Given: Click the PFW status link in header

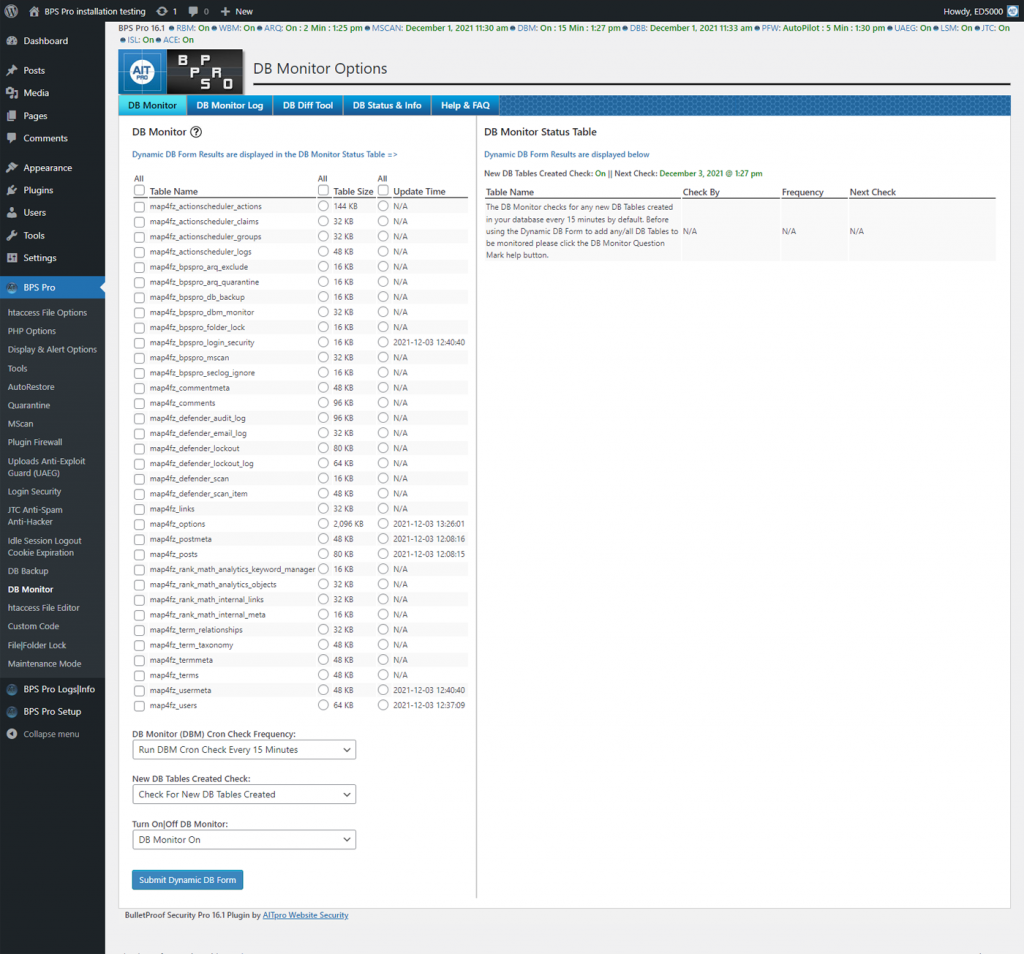Looking at the screenshot, I should pyautogui.click(x=771, y=28).
